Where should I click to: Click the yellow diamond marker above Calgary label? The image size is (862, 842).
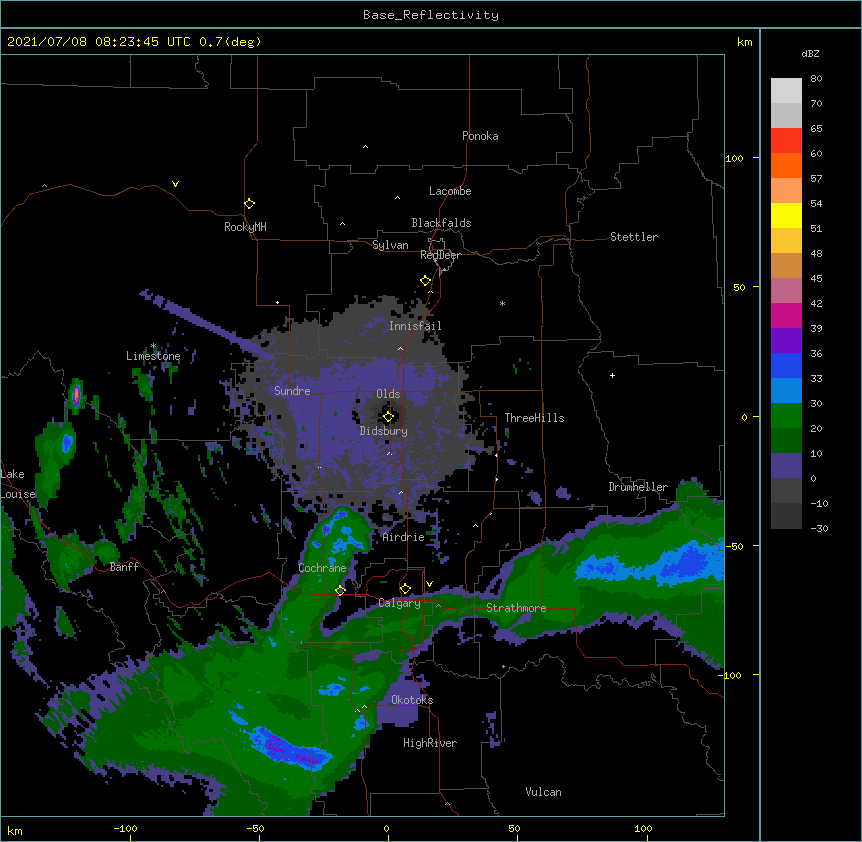point(405,589)
